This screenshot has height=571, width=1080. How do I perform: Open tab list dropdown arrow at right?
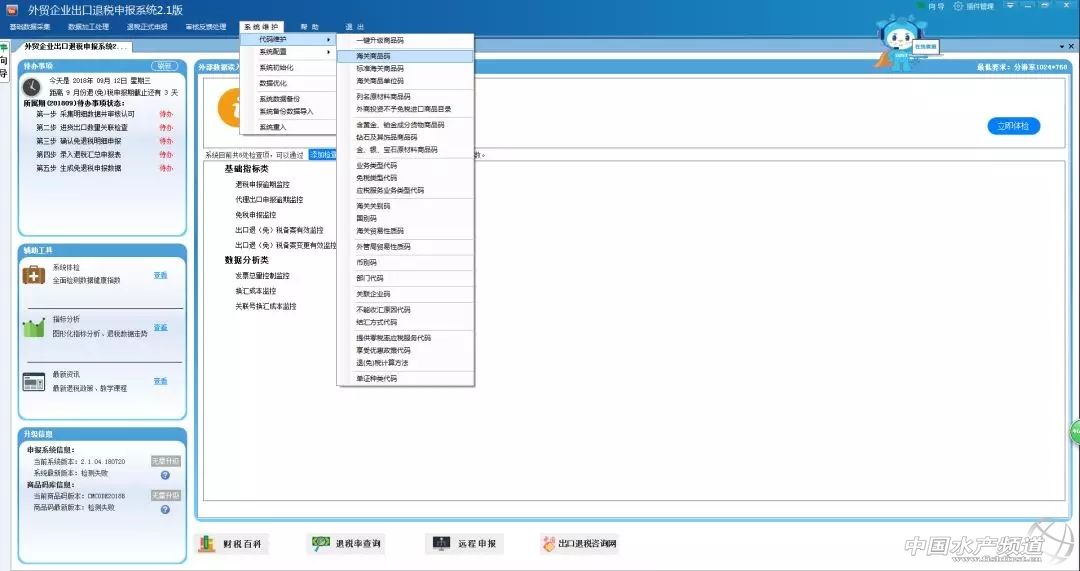click(1060, 46)
